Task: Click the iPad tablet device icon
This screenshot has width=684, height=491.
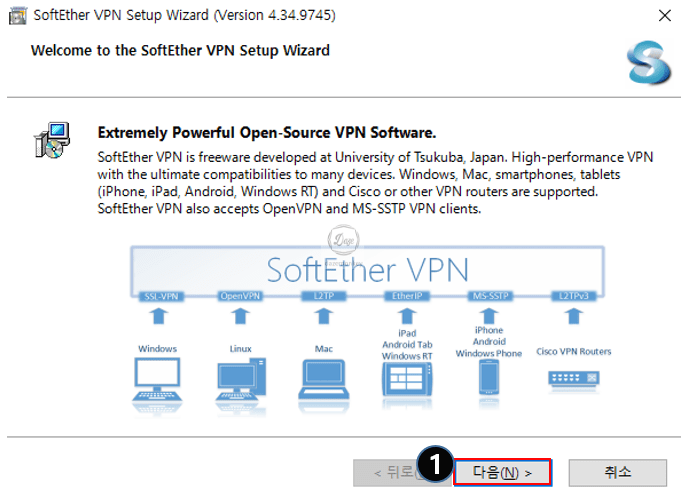Action: point(407,379)
